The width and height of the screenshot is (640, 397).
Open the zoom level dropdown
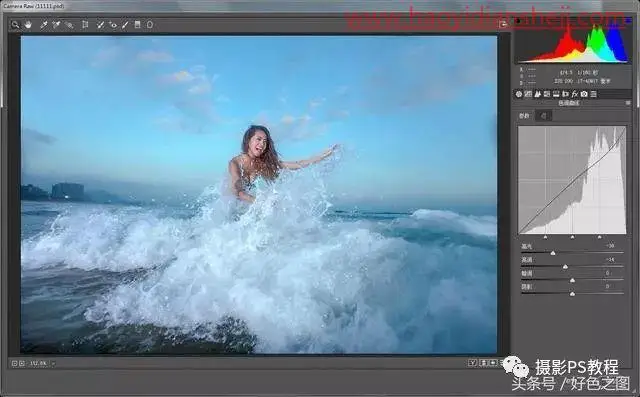click(41, 363)
